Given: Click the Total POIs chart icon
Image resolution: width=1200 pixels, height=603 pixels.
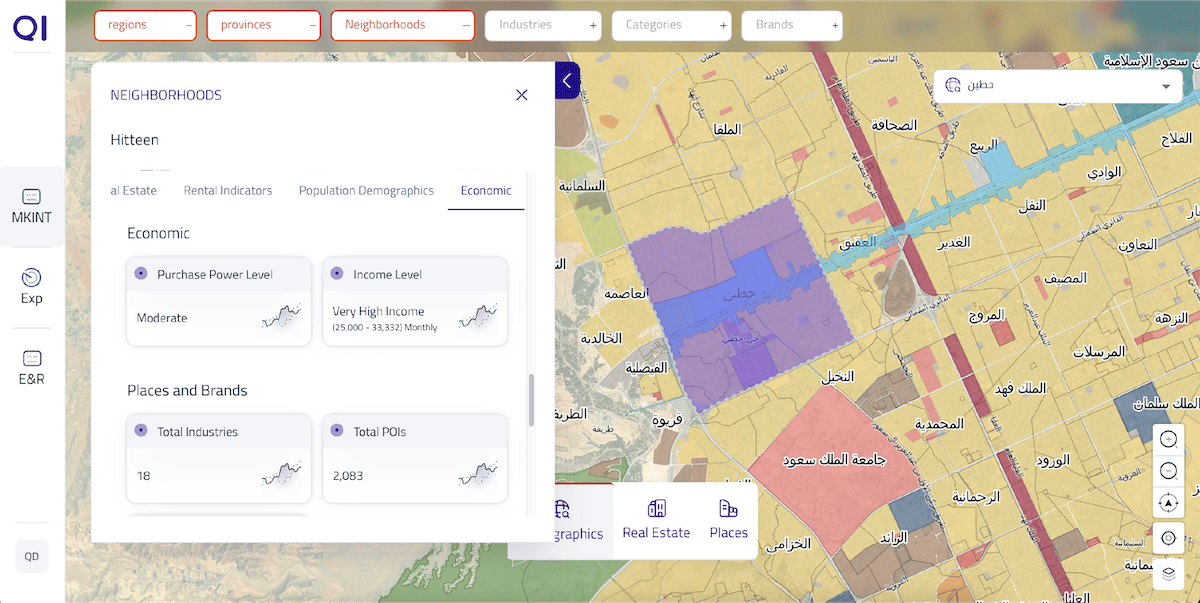Looking at the screenshot, I should [477, 474].
